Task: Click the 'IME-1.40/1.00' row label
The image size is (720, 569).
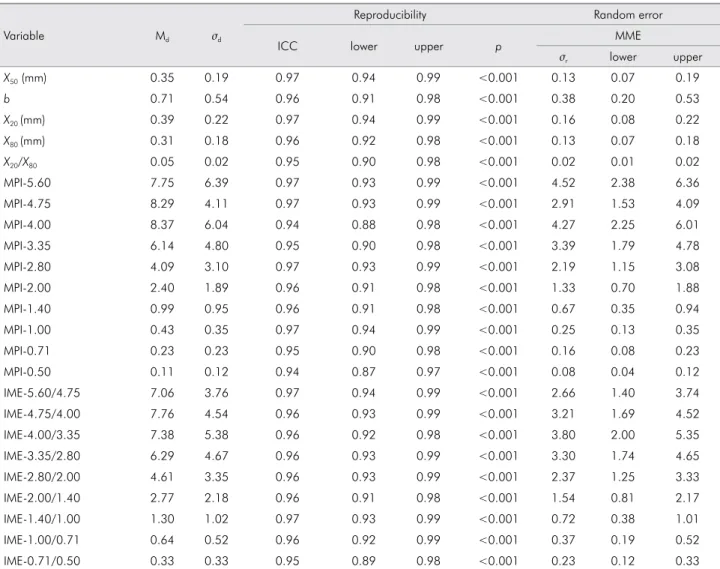Action: pos(42,519)
